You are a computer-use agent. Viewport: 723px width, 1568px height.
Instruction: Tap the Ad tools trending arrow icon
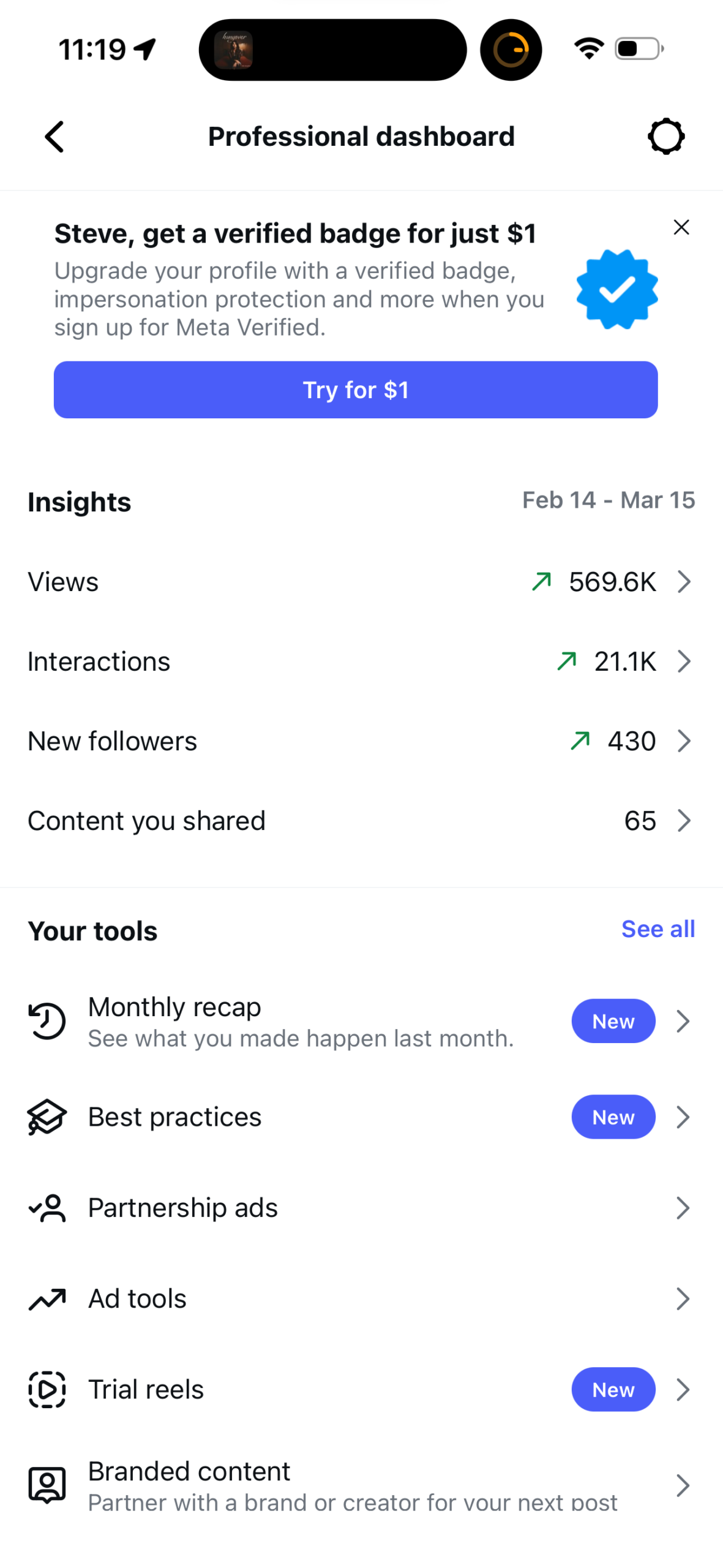tap(47, 1299)
